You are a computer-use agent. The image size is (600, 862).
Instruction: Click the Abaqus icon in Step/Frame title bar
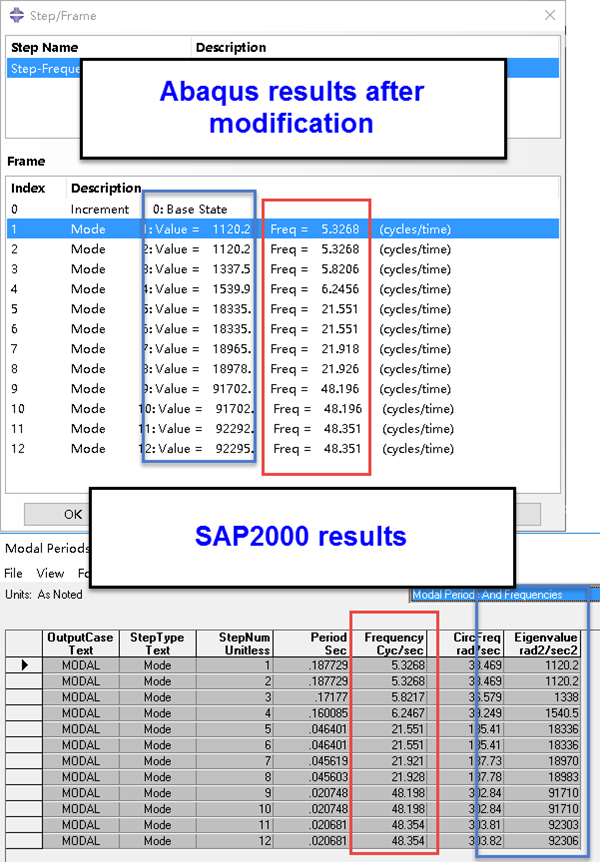[17, 15]
